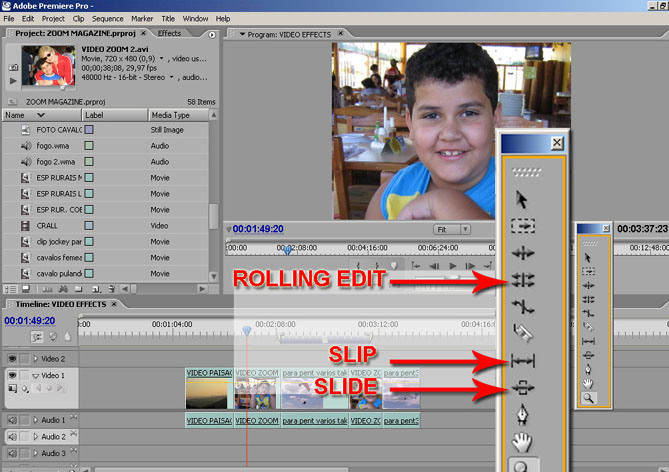Image resolution: width=669 pixels, height=472 pixels.
Task: Open the Sequence menu
Action: [x=107, y=18]
